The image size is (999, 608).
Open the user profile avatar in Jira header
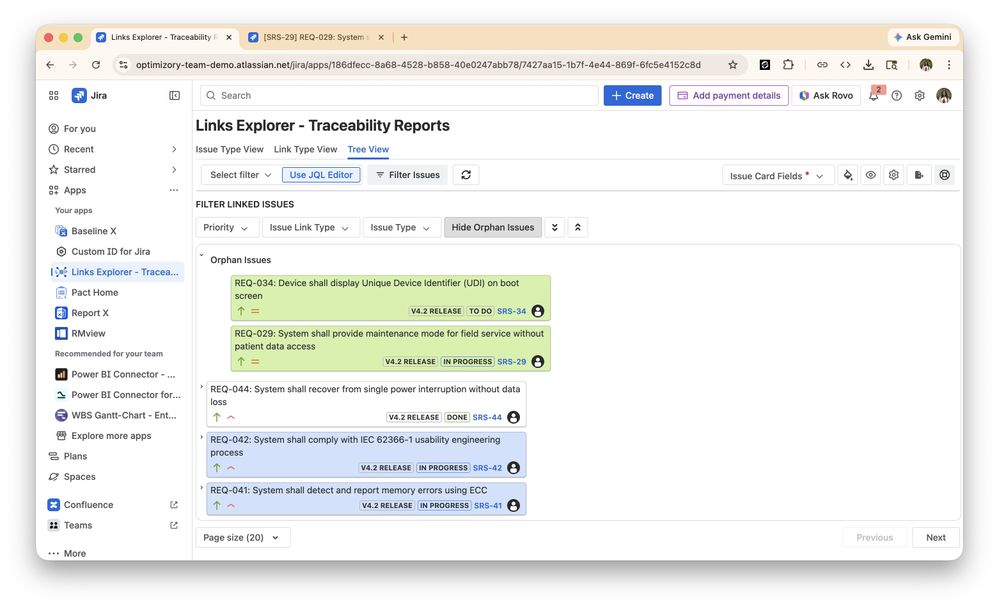[944, 96]
